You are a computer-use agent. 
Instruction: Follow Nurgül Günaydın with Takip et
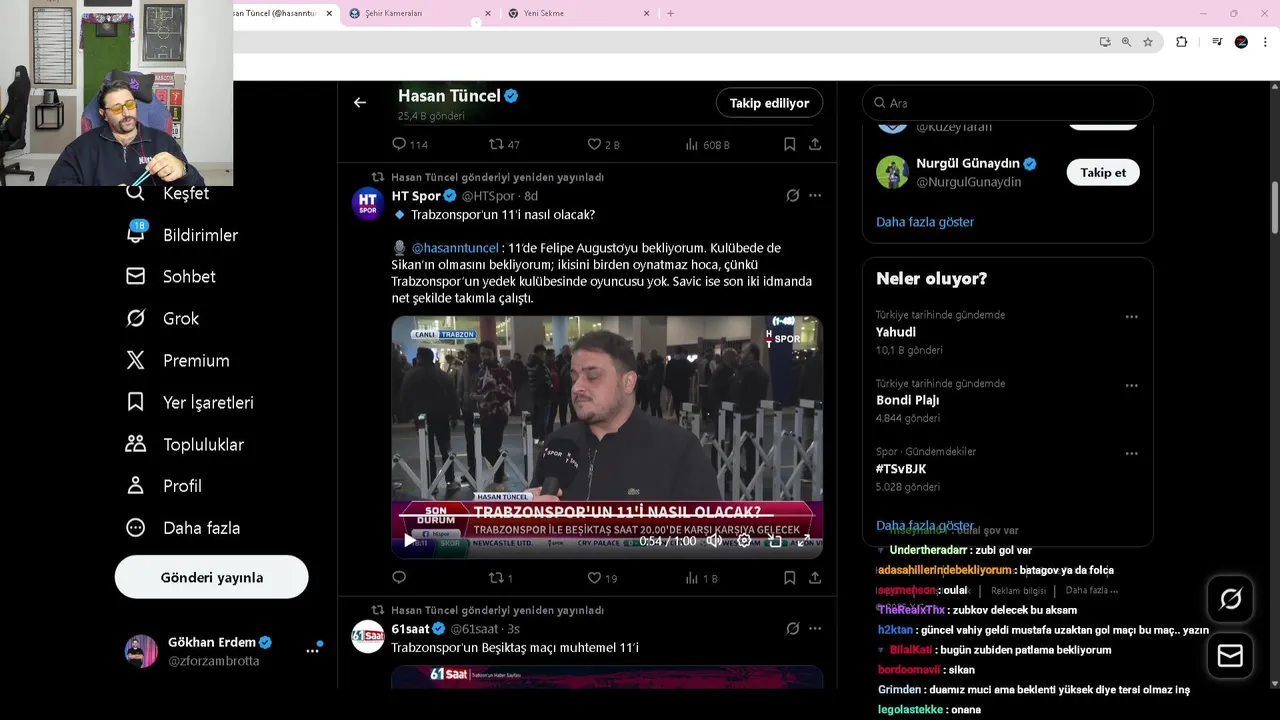[1103, 172]
